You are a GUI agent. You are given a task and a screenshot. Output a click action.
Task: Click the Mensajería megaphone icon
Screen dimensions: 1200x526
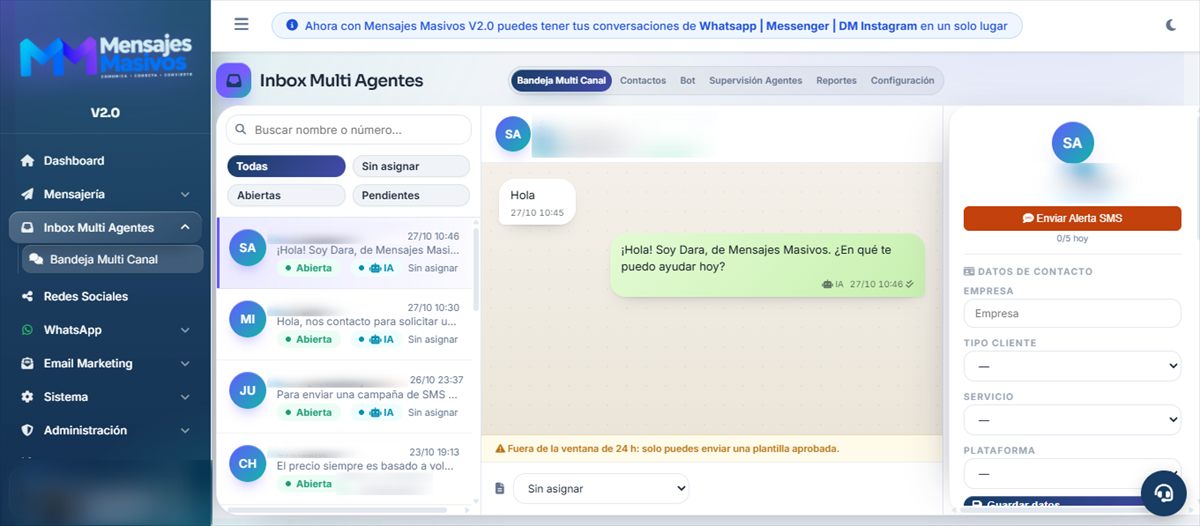[27, 194]
